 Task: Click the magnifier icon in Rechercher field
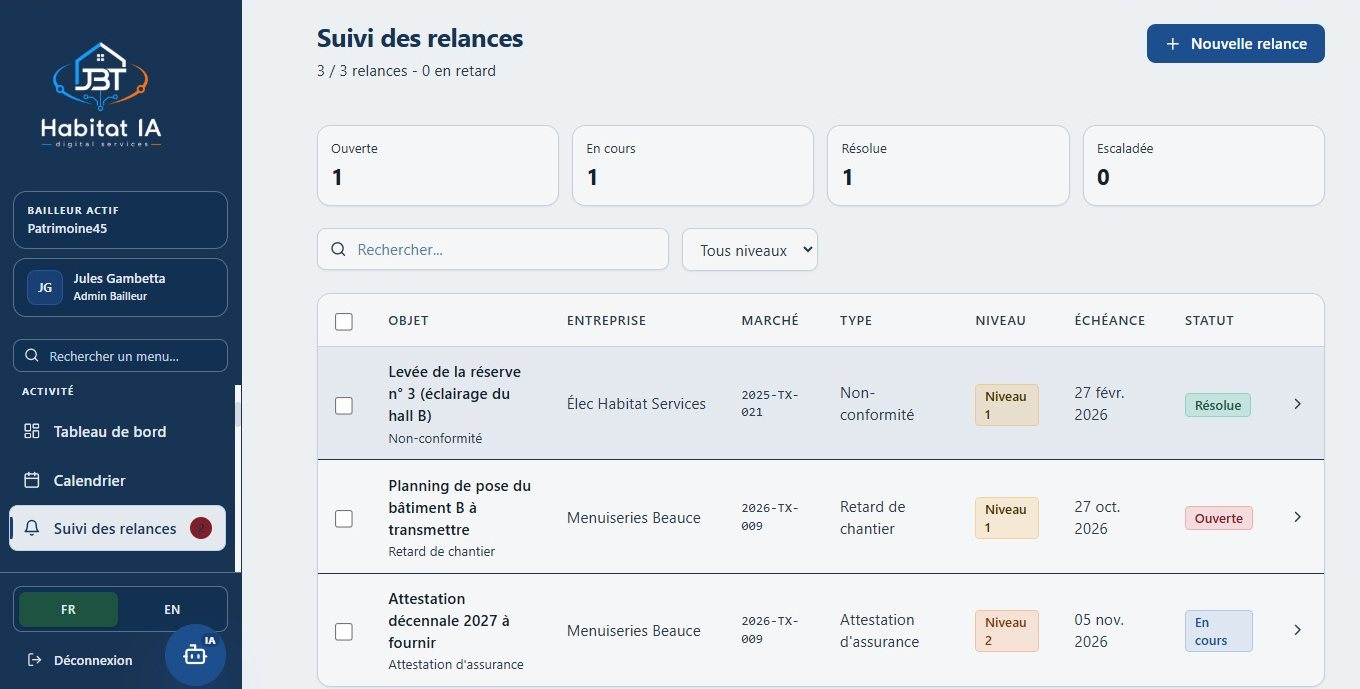tap(338, 249)
